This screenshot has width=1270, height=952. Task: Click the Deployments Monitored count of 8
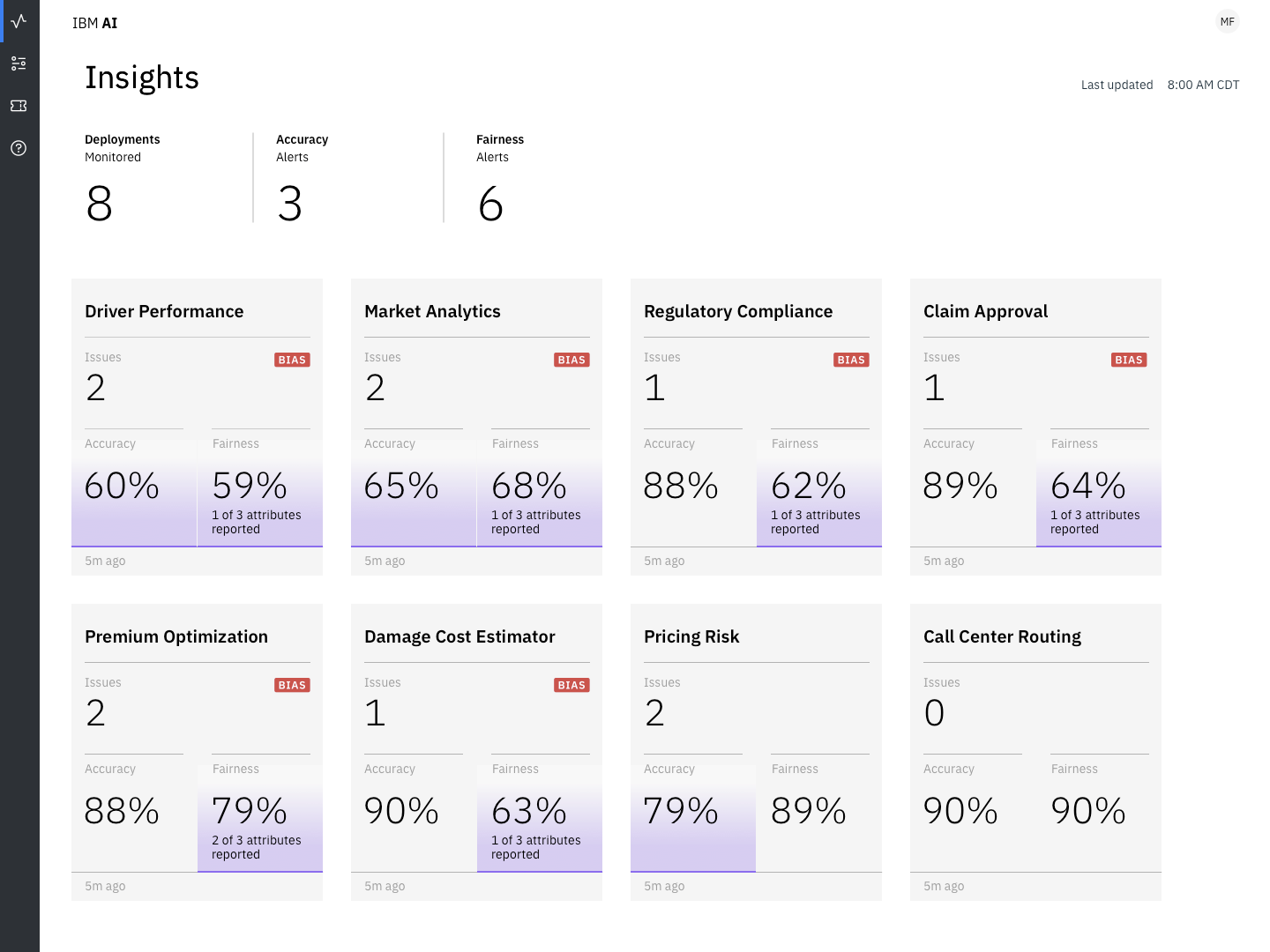[x=100, y=204]
